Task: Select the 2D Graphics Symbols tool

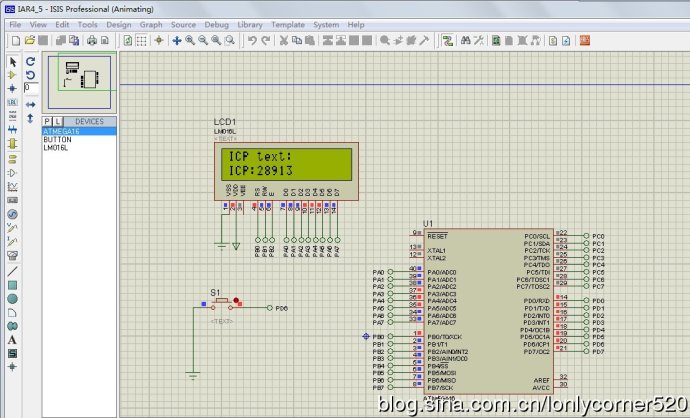Action: point(12,353)
